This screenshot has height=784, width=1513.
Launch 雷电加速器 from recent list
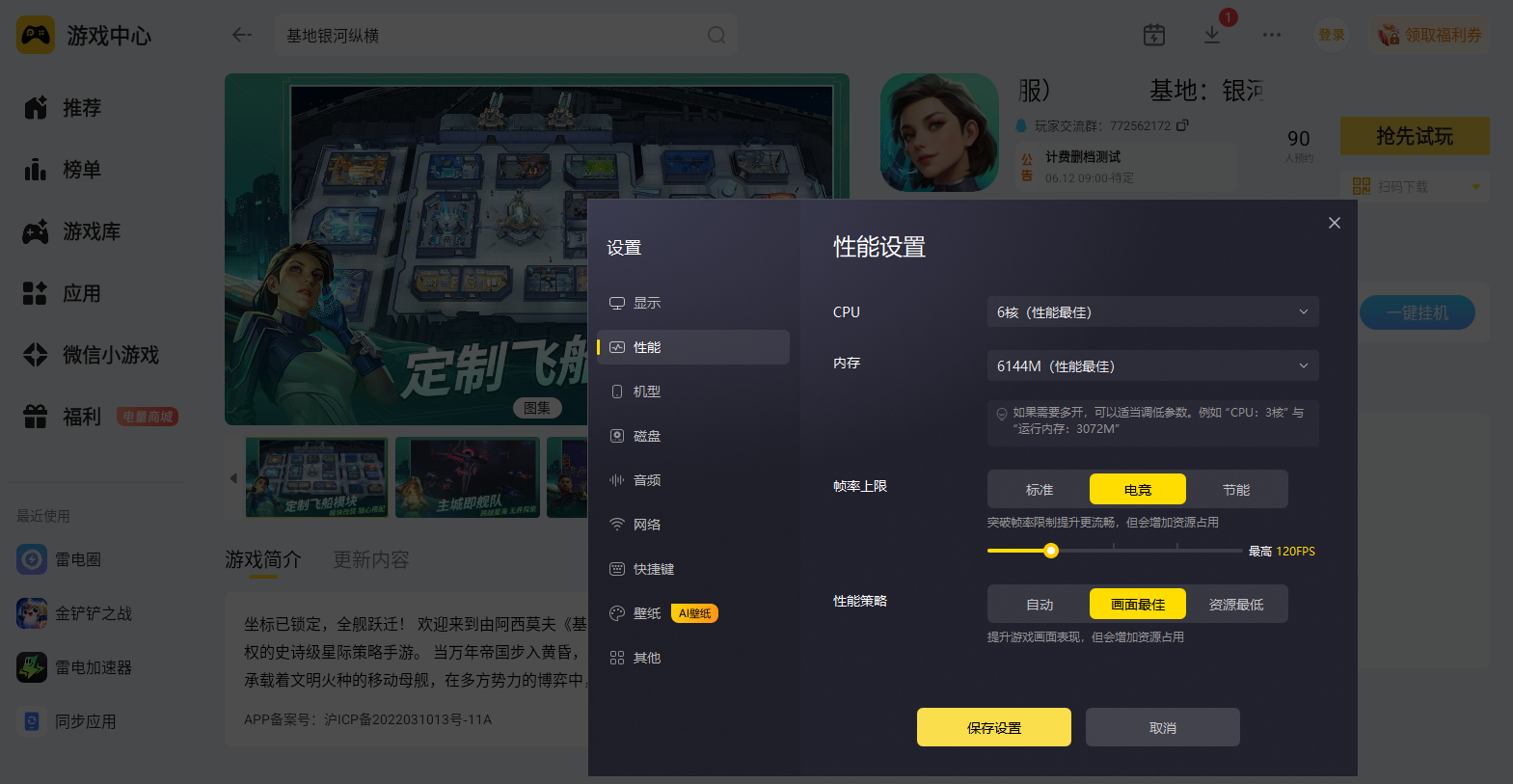(75, 667)
